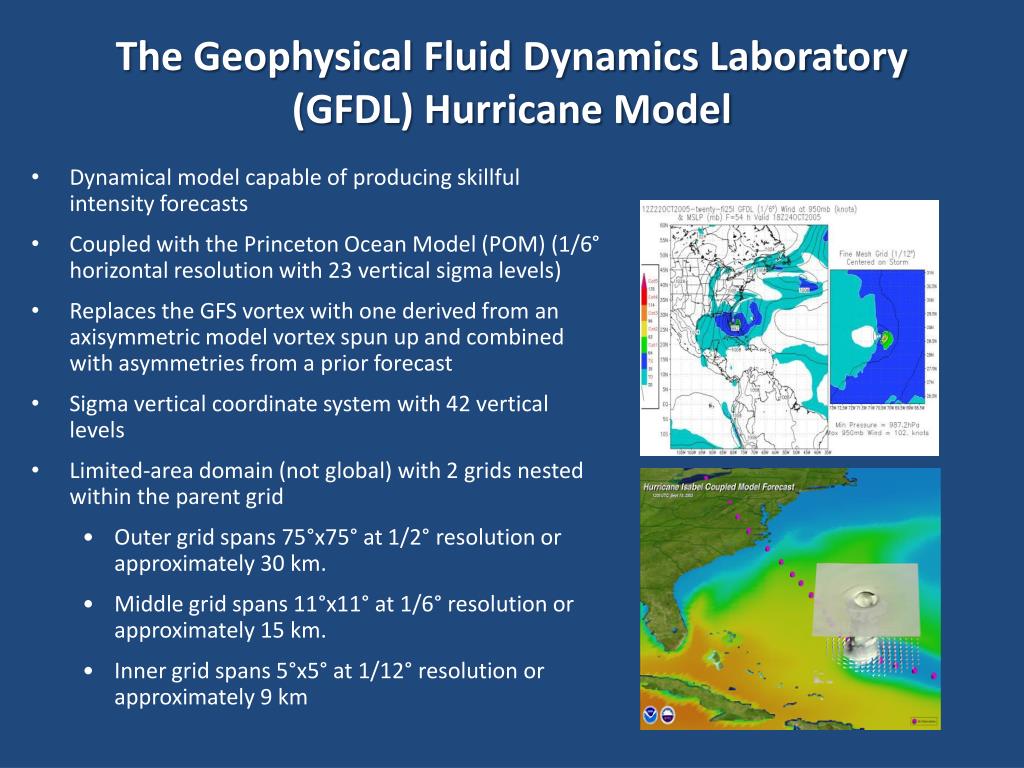The height and width of the screenshot is (768, 1024).
Task: Select the Hurricane Isabel Coupled Model Forecast image
Action: 790,599
